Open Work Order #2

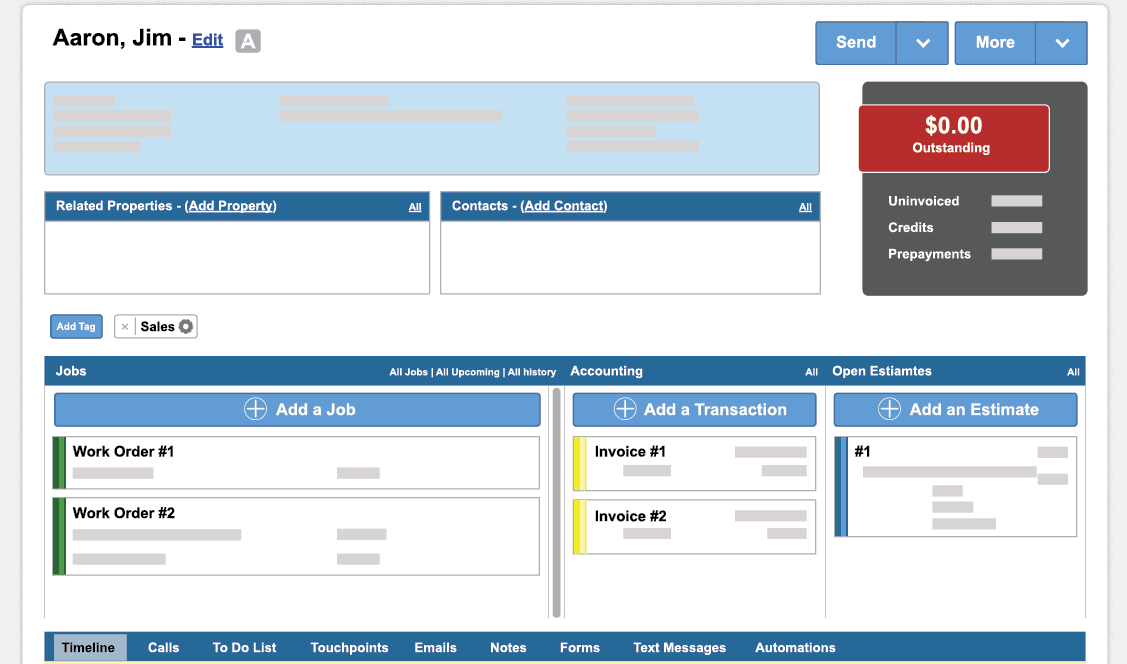pos(296,536)
